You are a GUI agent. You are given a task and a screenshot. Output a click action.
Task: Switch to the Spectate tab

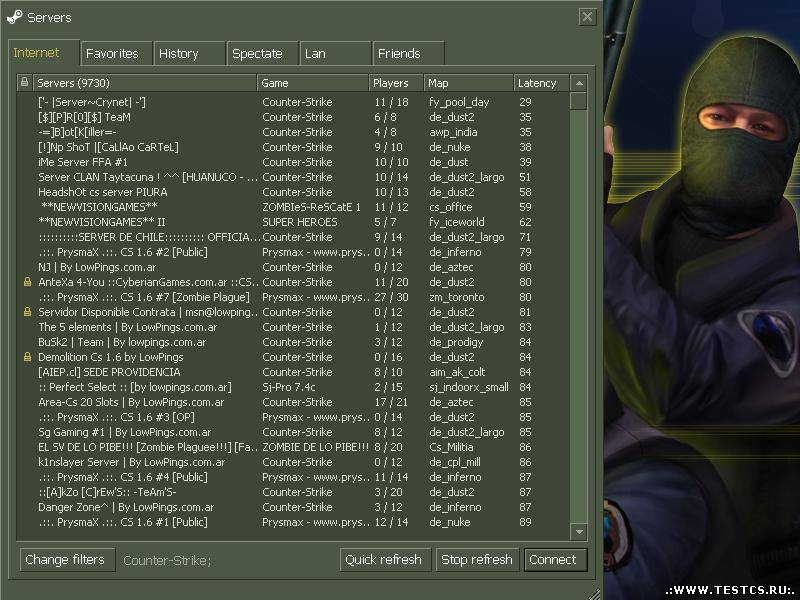262,54
